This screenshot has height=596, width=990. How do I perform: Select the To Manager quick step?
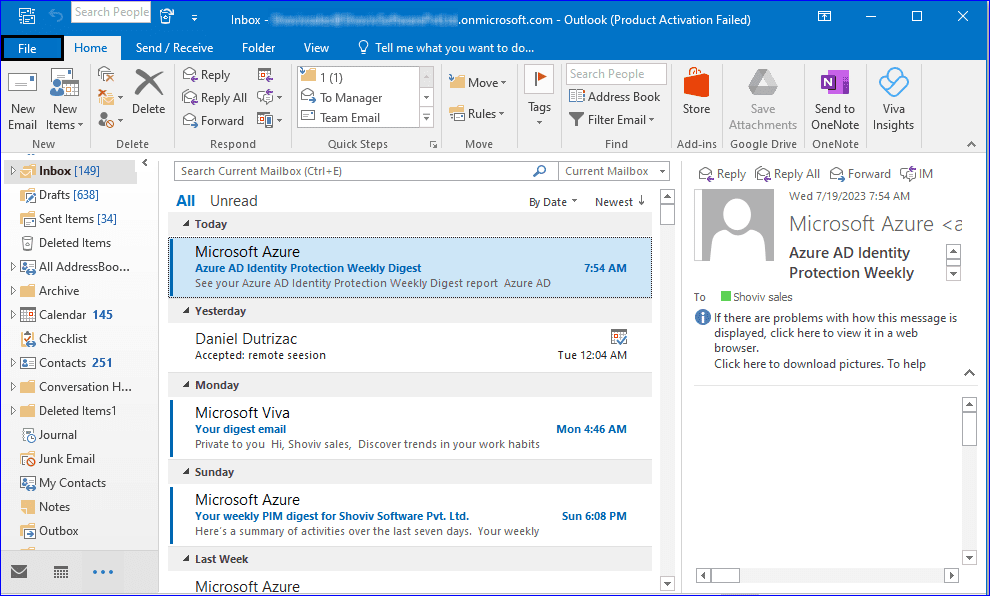coord(358,97)
